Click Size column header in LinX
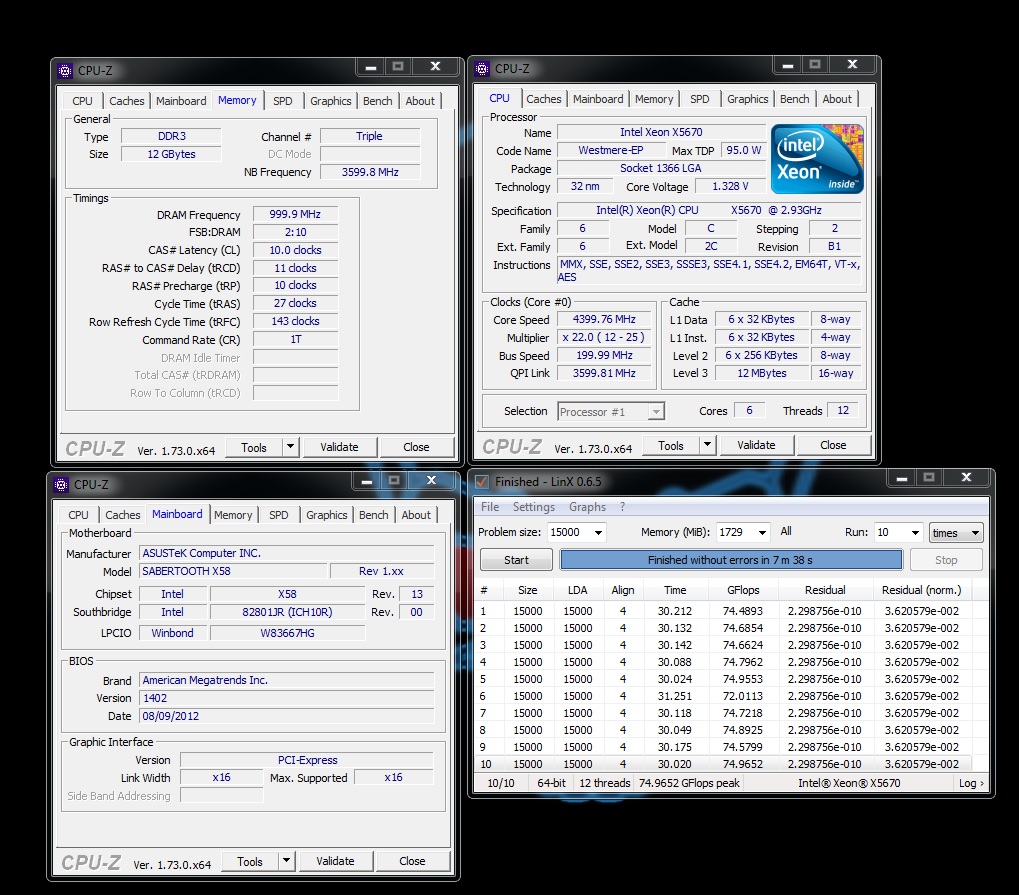1019x895 pixels. 527,590
